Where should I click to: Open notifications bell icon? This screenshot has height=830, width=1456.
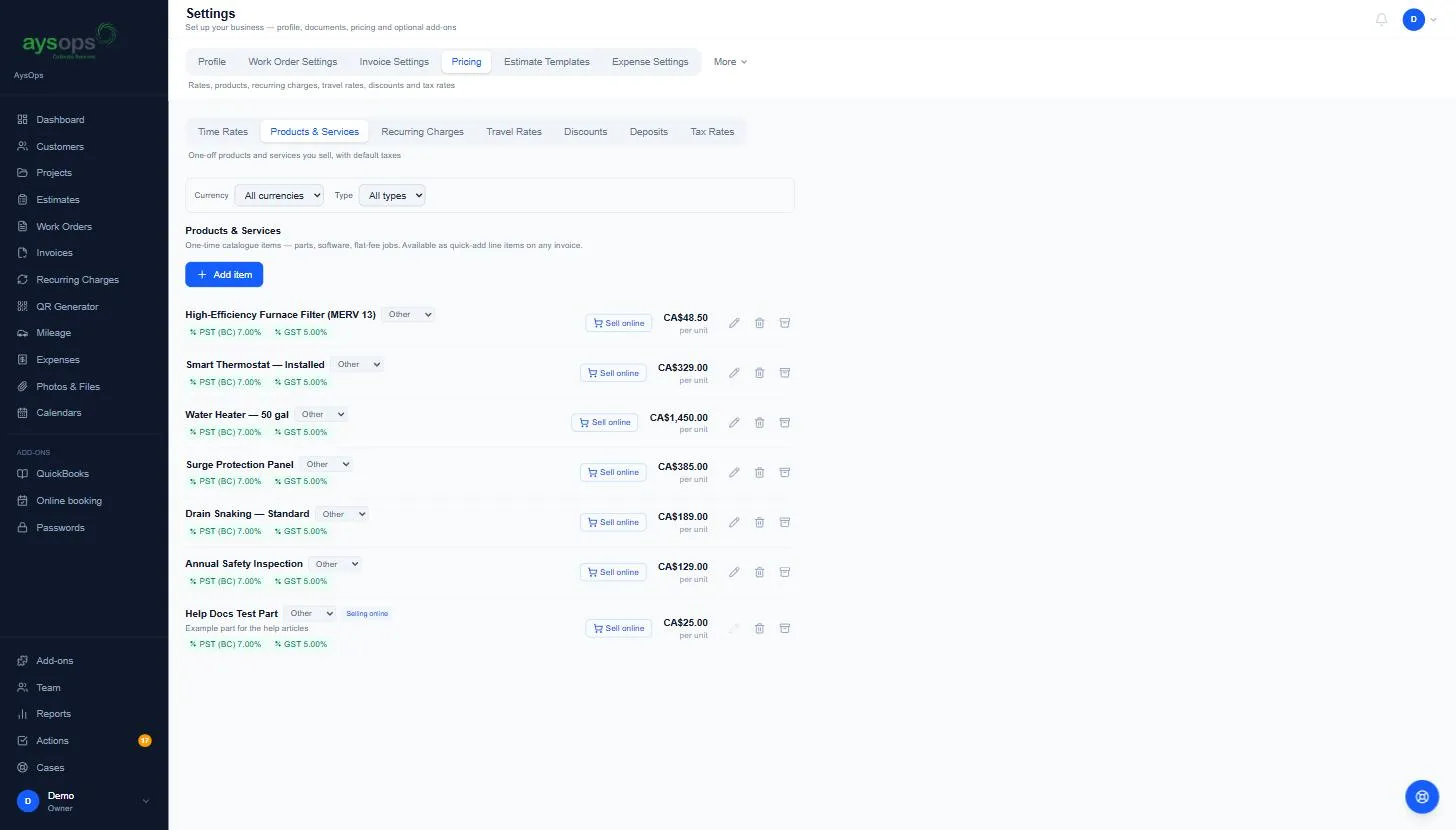tap(1382, 19)
